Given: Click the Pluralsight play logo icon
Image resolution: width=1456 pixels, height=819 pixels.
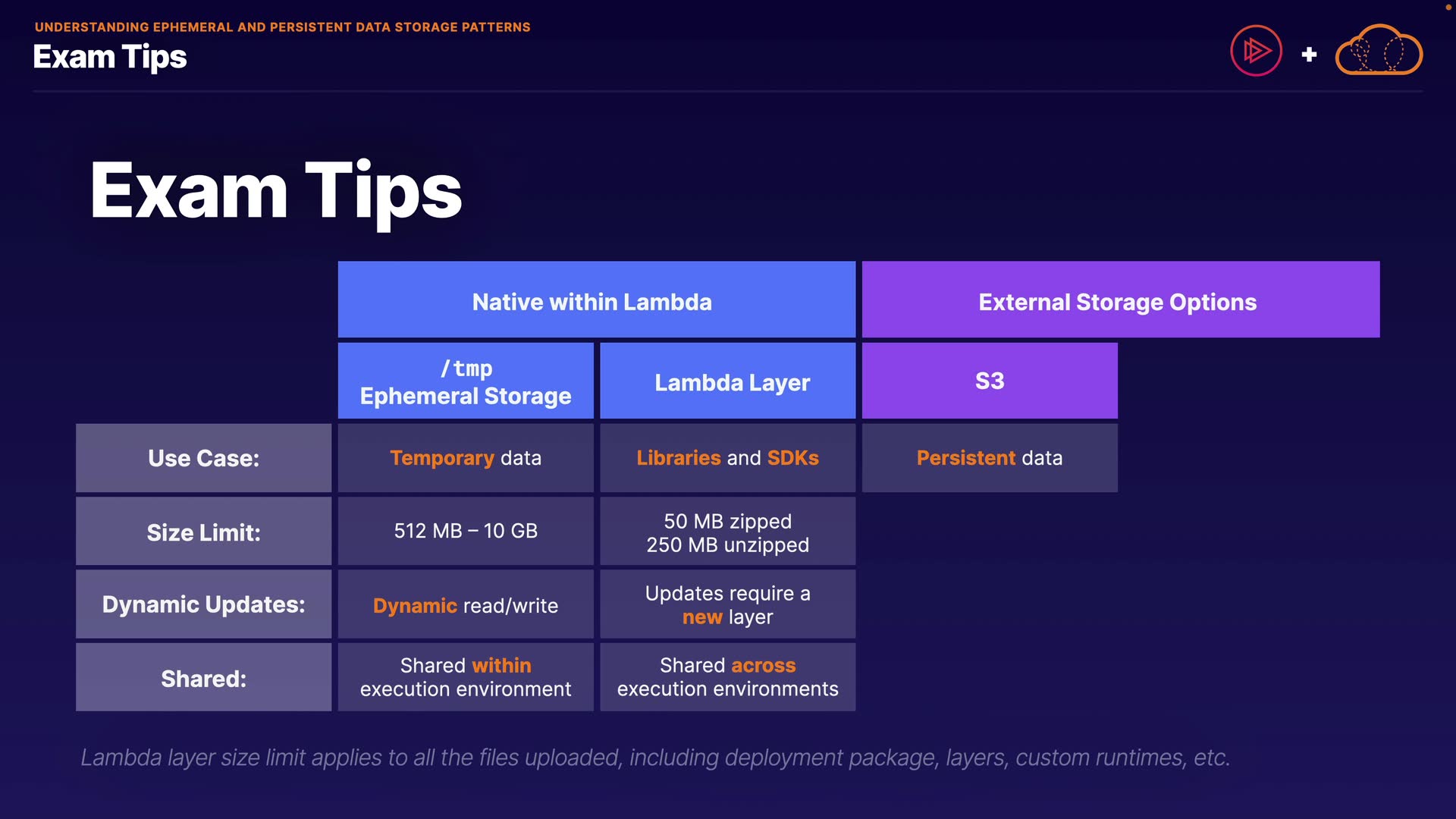Looking at the screenshot, I should [1256, 52].
